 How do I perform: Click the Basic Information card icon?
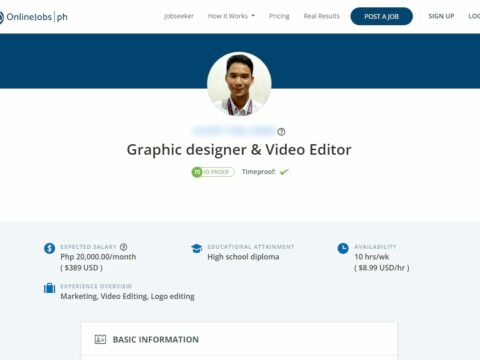point(100,339)
